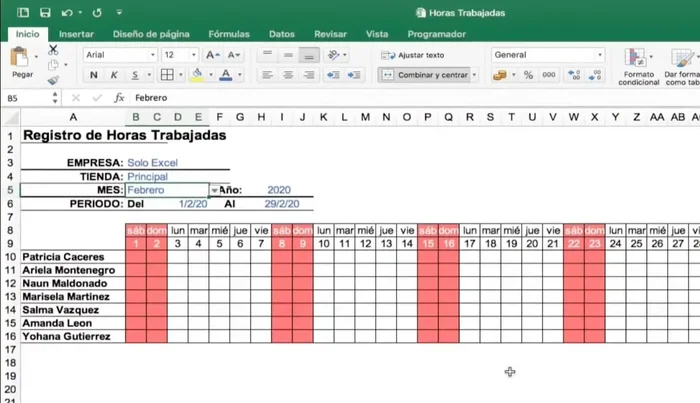700x403 pixels.
Task: Switch to the Insertar tab
Action: point(76,34)
